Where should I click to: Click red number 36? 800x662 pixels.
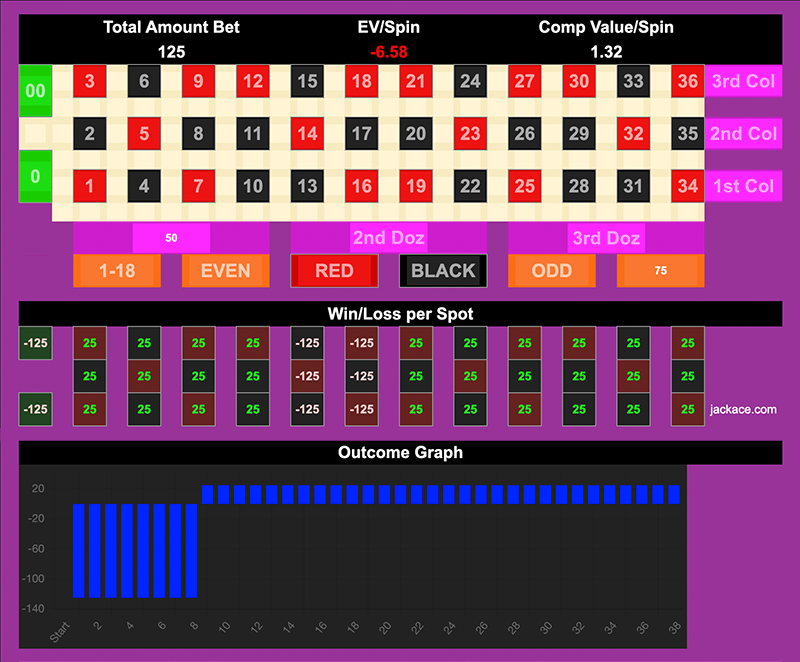687,82
